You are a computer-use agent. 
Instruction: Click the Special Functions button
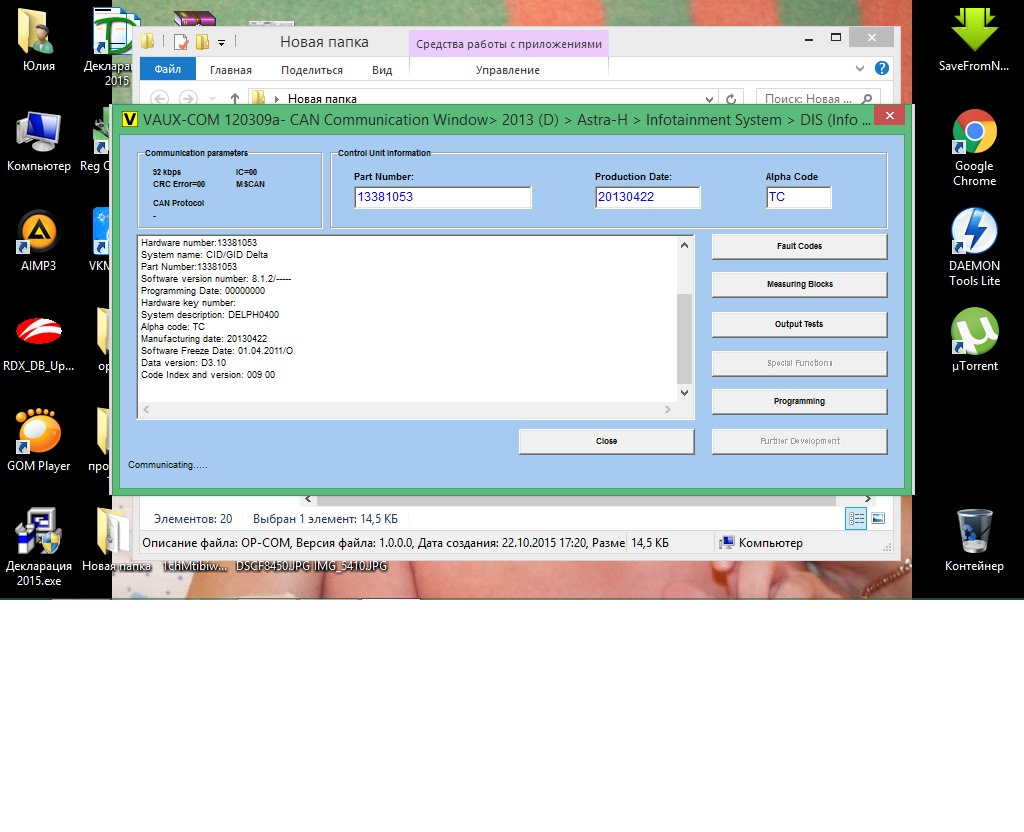[799, 363]
